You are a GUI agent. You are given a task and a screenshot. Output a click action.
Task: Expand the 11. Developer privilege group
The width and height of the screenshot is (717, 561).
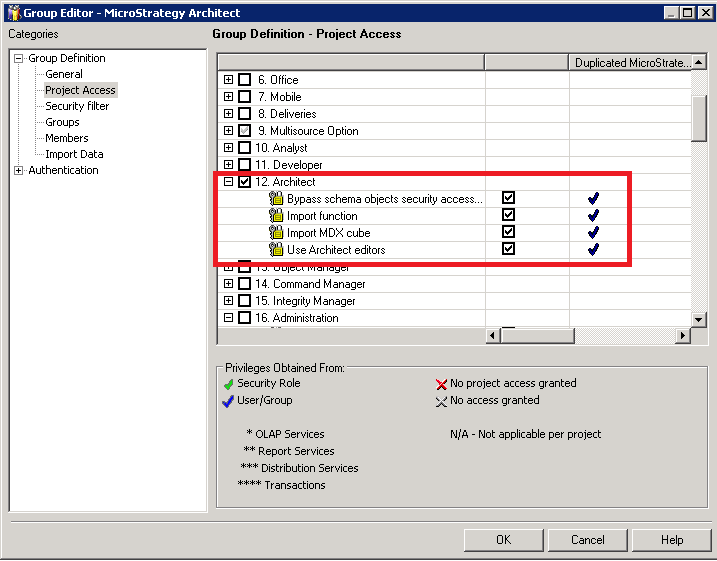[228, 164]
